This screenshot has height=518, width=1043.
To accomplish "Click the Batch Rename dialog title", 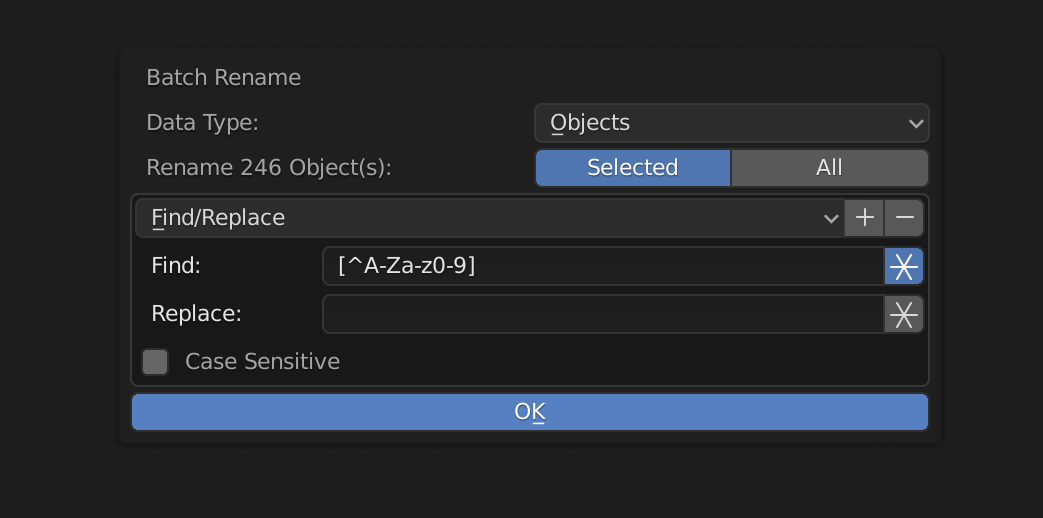I will pyautogui.click(x=224, y=78).
